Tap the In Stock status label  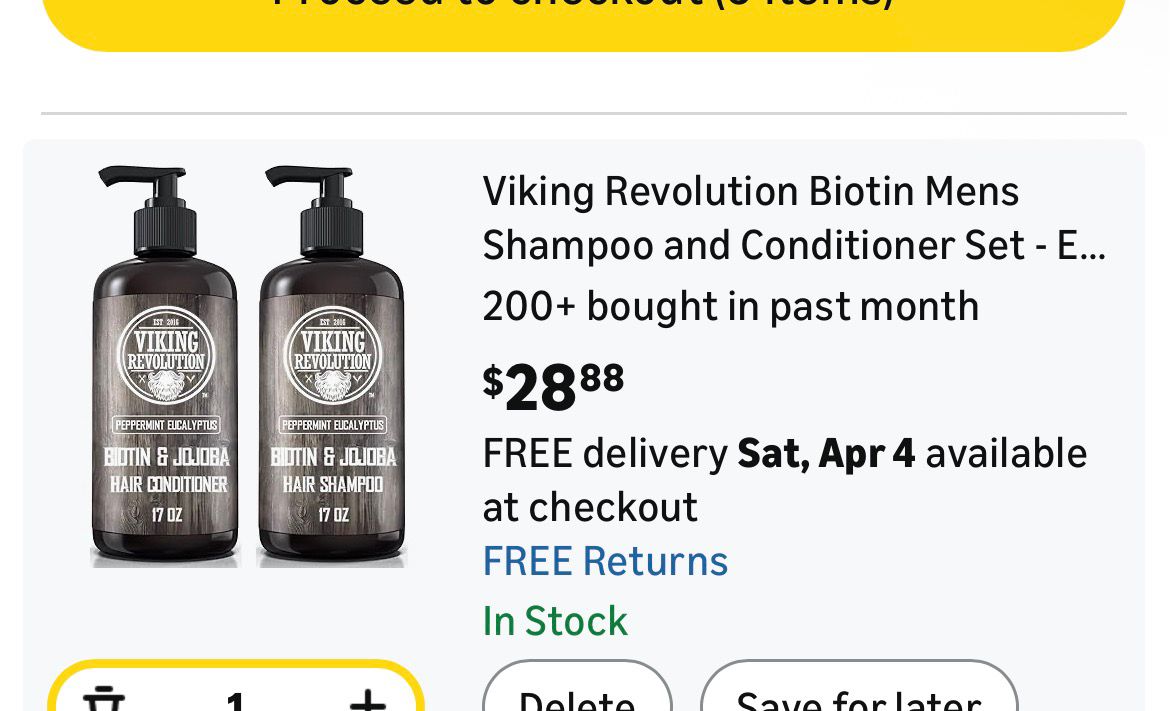[555, 621]
